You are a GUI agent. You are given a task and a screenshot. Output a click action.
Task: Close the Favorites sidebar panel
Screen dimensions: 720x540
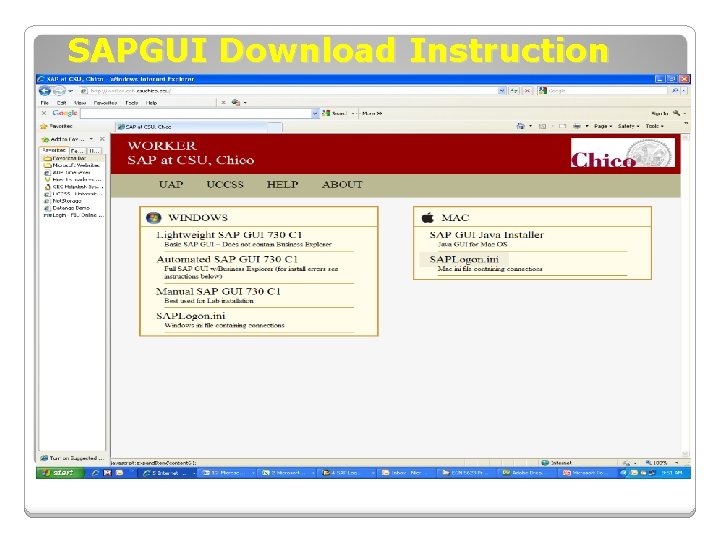point(102,139)
